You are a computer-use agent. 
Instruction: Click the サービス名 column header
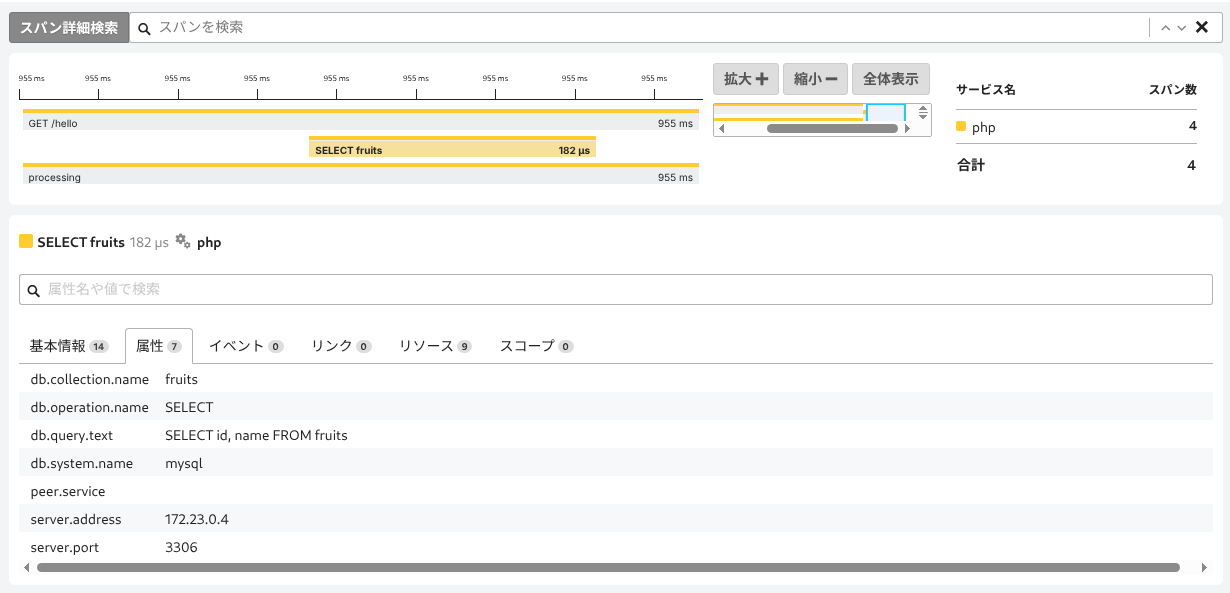coord(986,90)
